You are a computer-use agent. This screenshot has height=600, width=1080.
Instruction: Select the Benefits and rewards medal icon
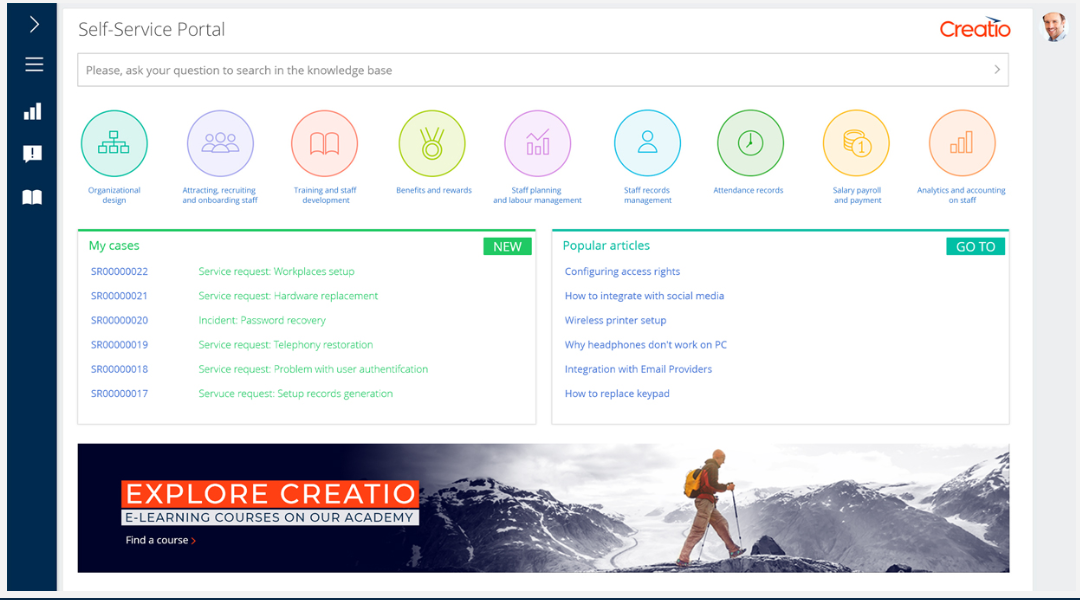tap(432, 144)
